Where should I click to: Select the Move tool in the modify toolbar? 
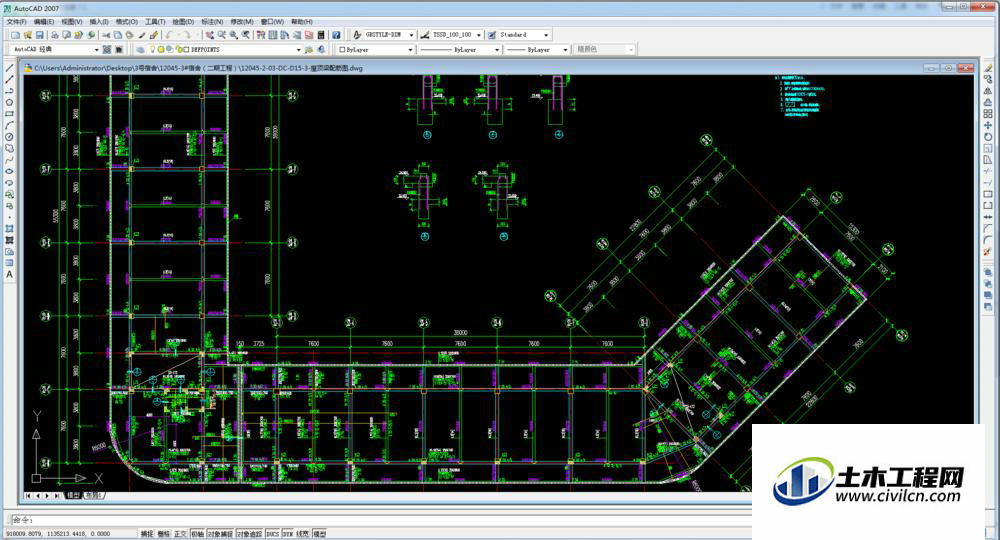coord(988,125)
